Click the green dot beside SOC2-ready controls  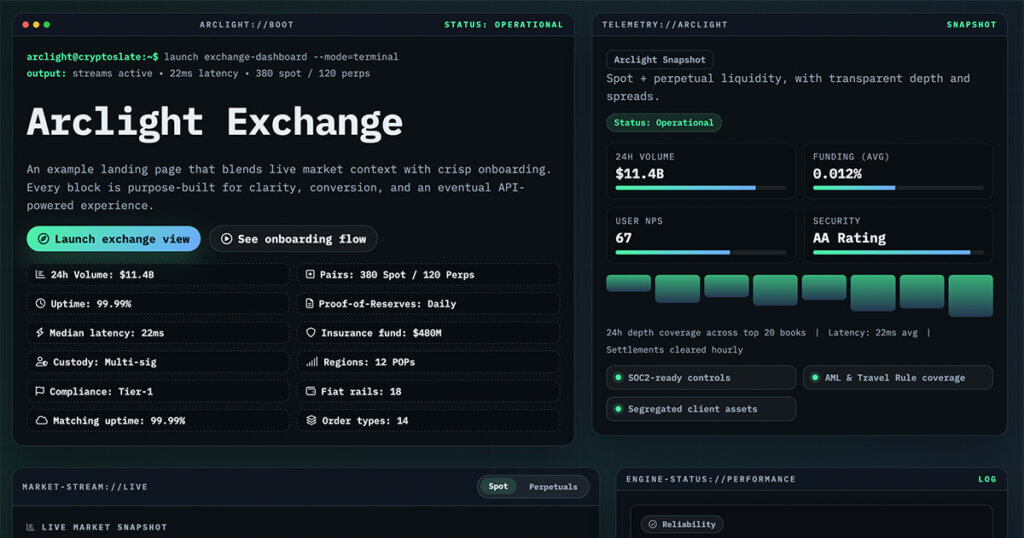coord(618,377)
